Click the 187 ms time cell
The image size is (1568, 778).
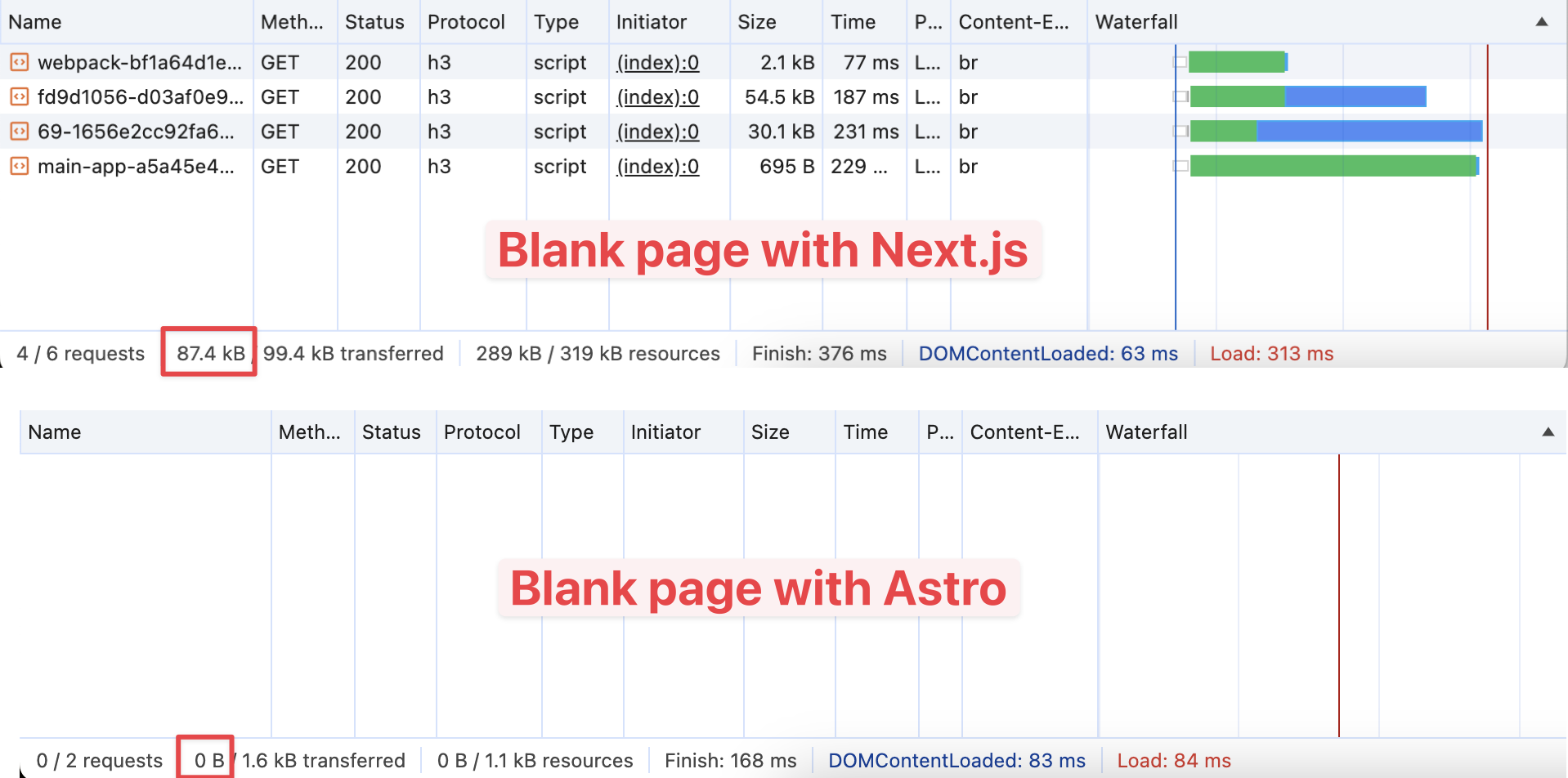click(866, 97)
